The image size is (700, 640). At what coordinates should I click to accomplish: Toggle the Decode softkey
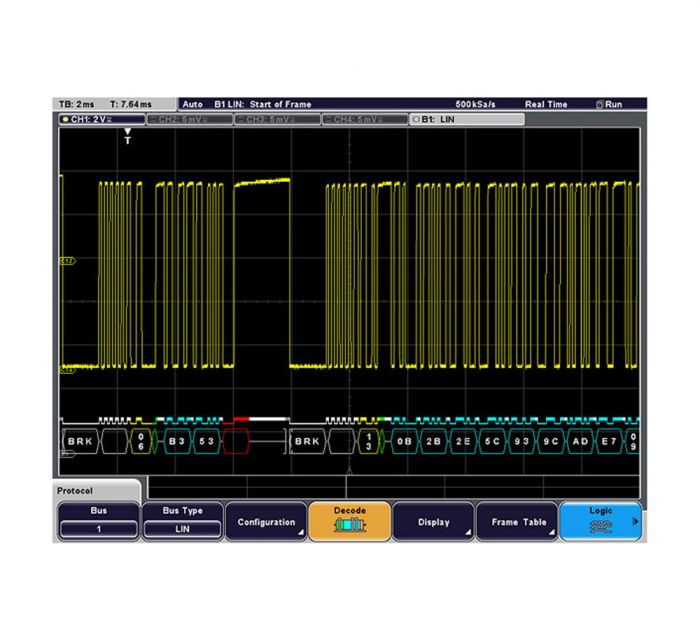click(x=349, y=521)
